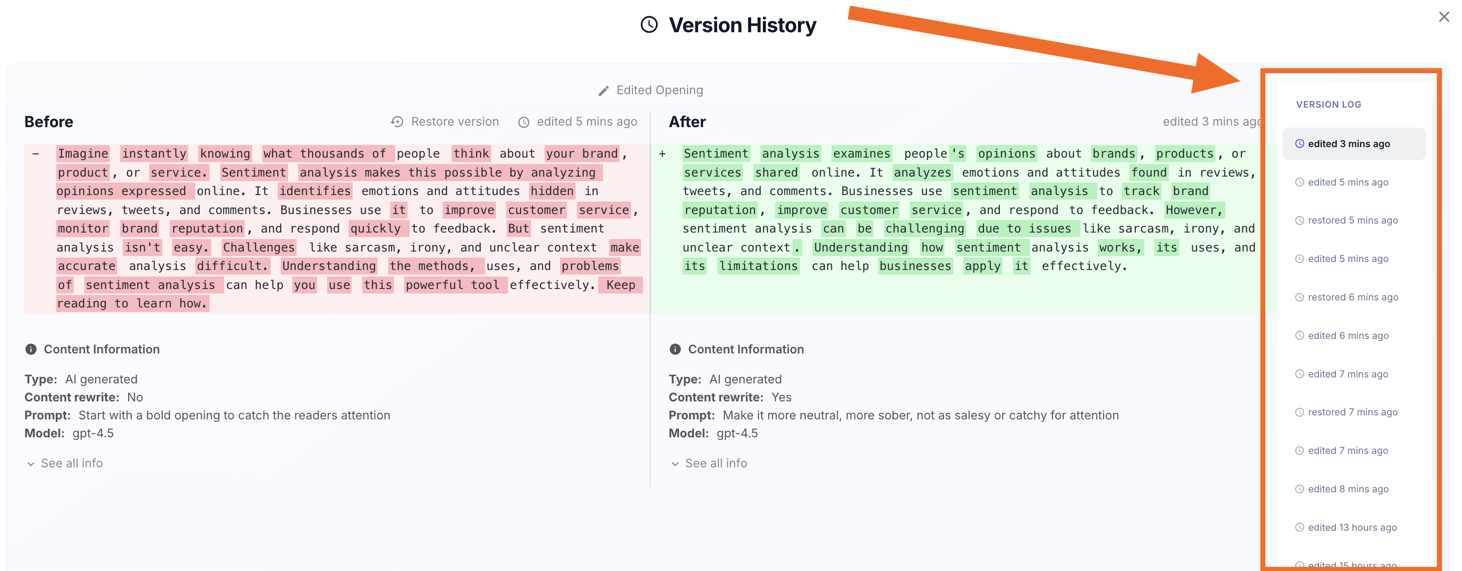The image size is (1462, 571).
Task: Click the 'After' heading
Action: [687, 122]
